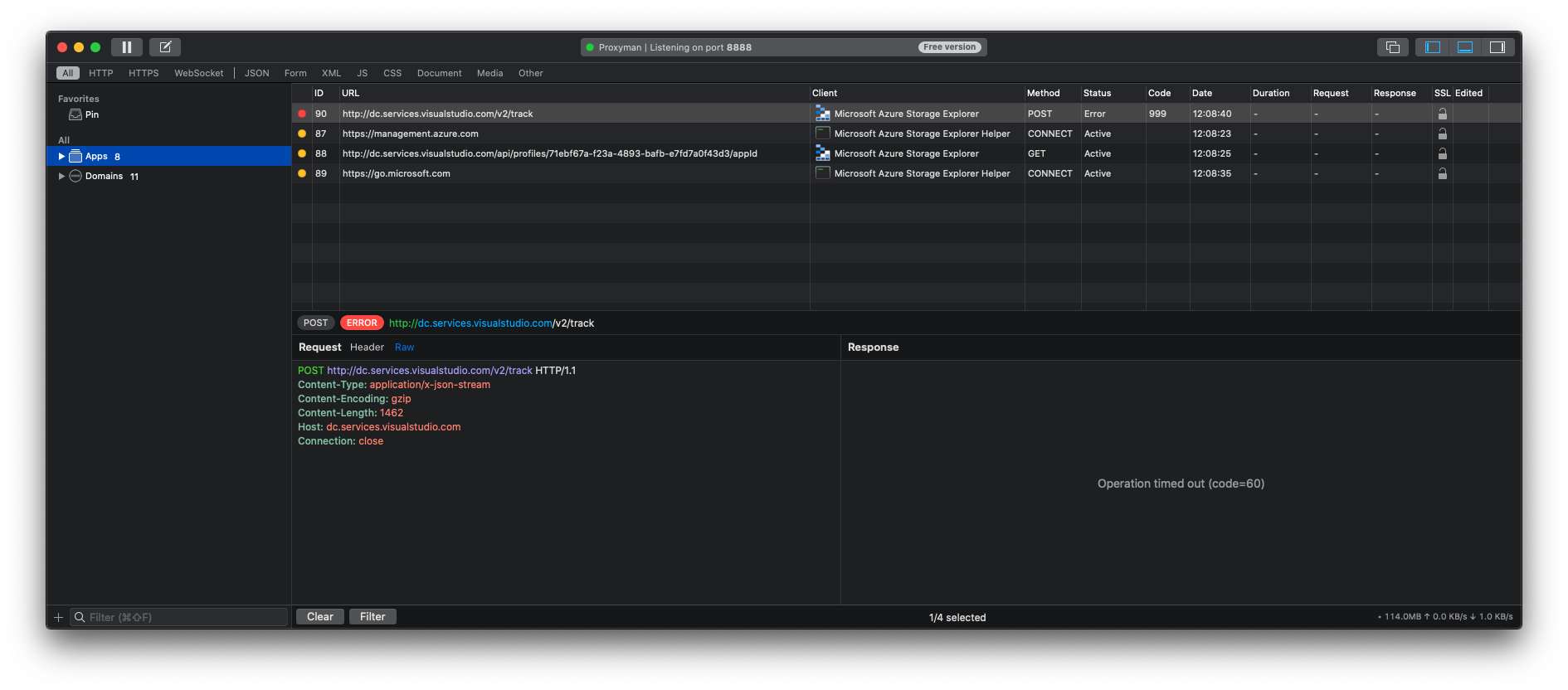The image size is (1568, 690).
Task: Expand the Domains tree item arrow
Action: (x=61, y=176)
